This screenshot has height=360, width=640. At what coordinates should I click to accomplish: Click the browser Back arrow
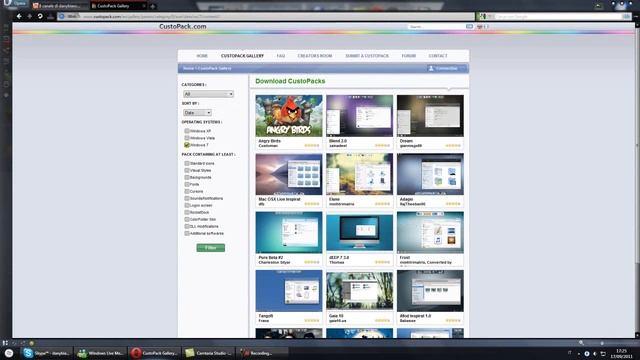19,16
